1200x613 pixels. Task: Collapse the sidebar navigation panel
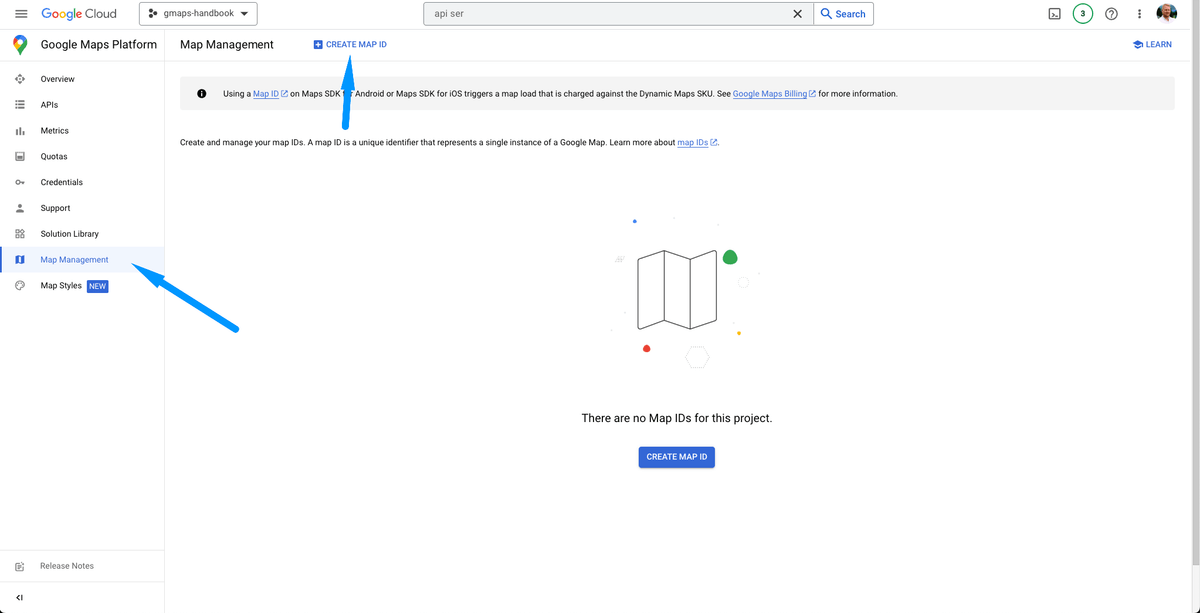point(19,598)
